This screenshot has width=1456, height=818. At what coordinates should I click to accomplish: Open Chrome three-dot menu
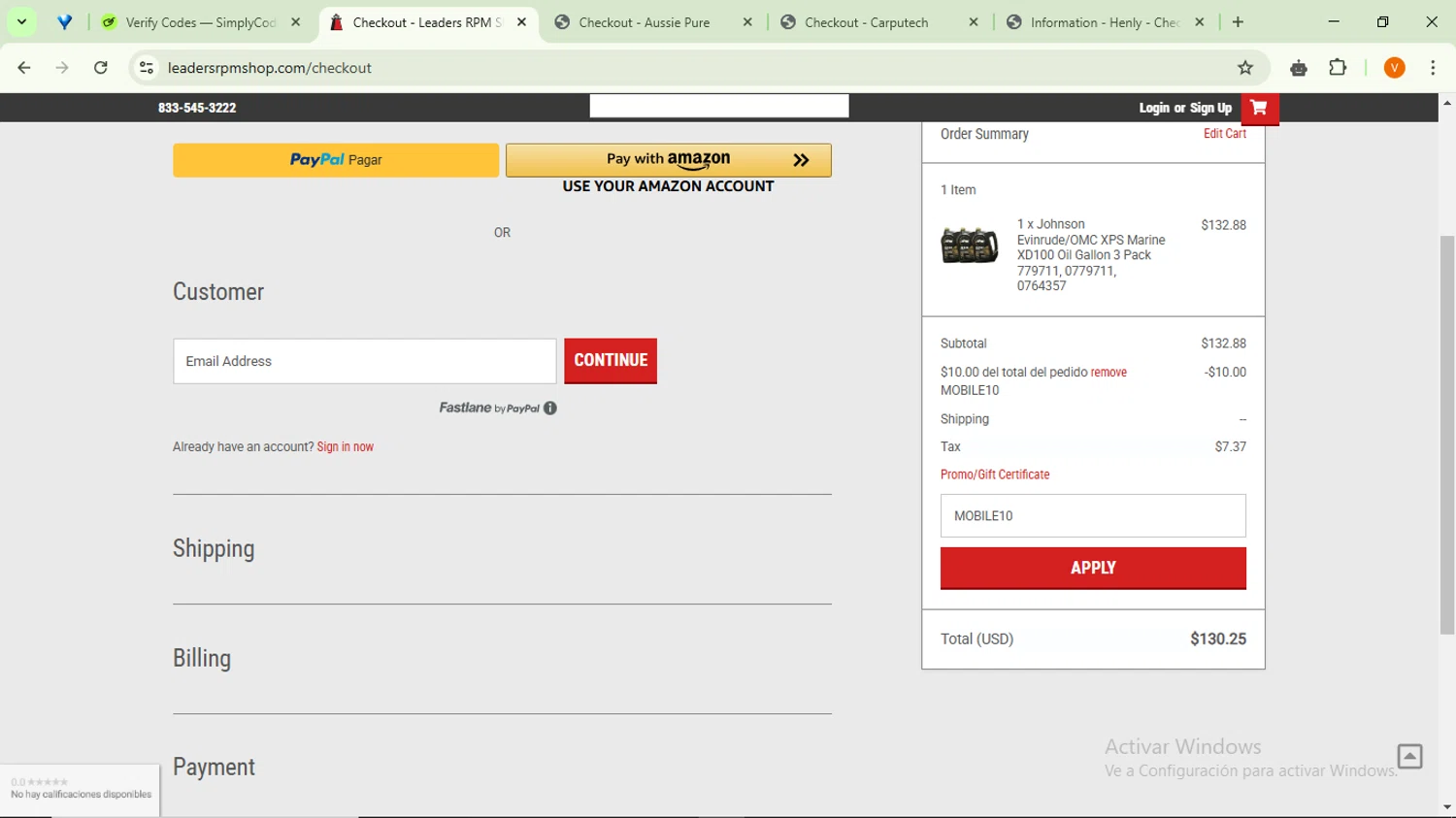(1433, 68)
